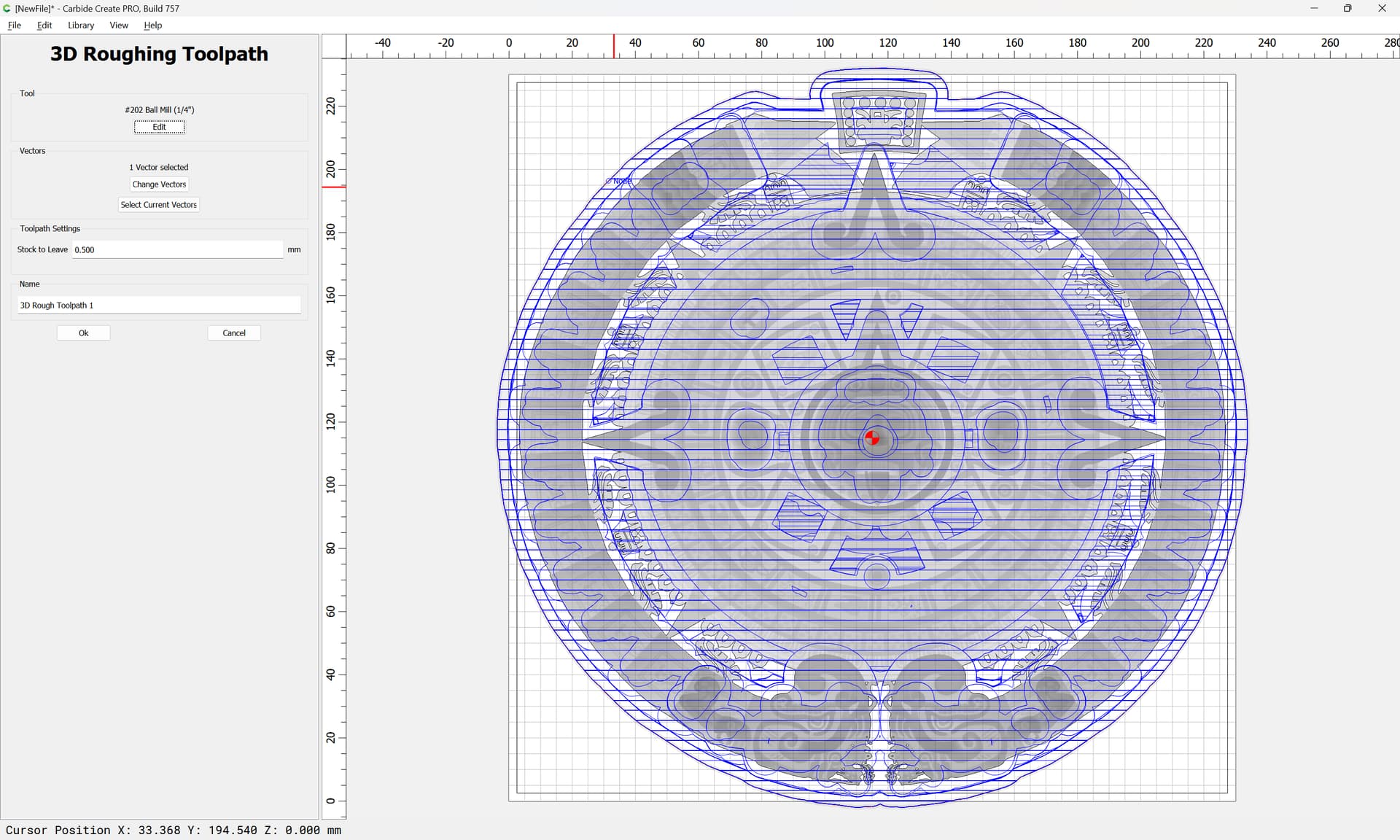This screenshot has width=1400, height=840.
Task: Click the Stock to Leave input field
Action: tap(177, 249)
